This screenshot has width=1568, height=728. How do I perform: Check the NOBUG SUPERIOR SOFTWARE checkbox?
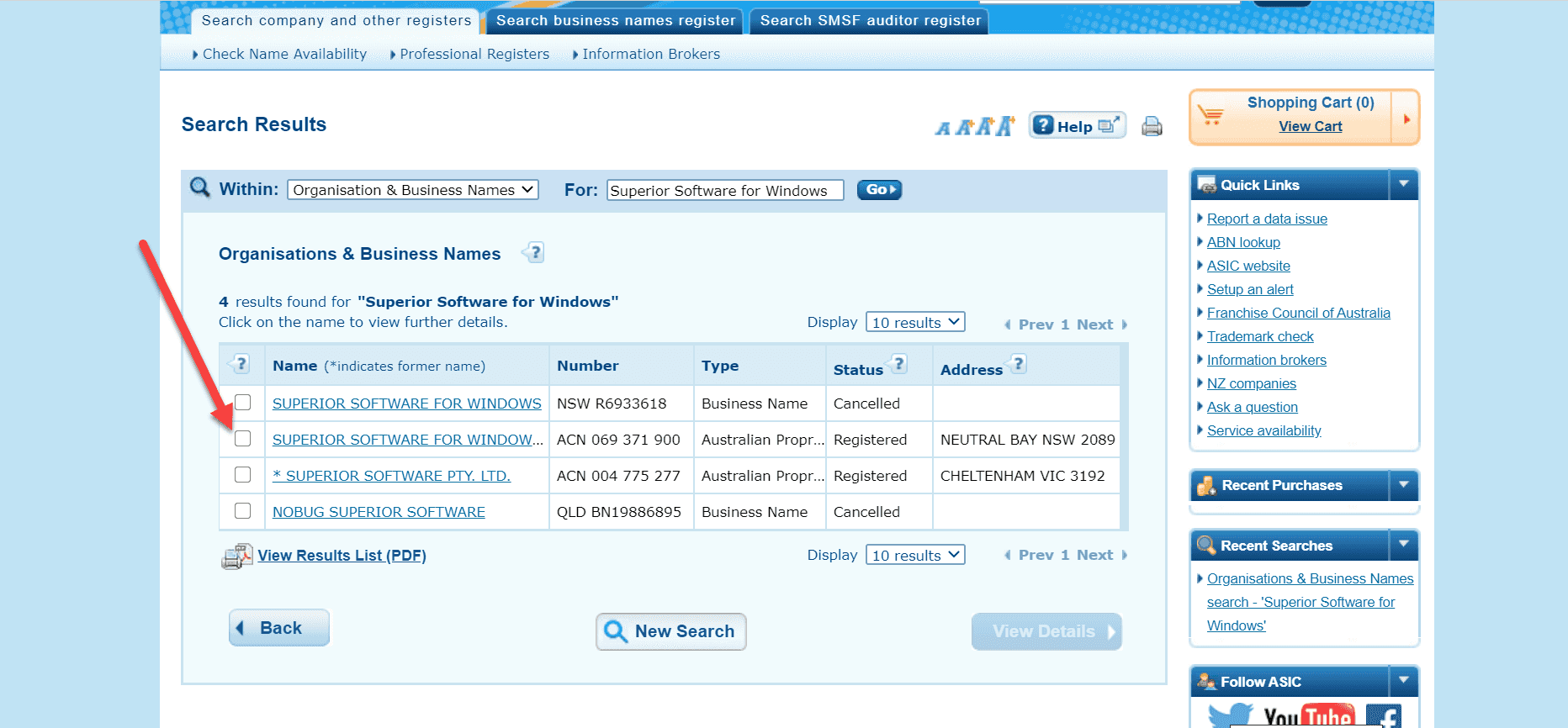pyautogui.click(x=243, y=511)
